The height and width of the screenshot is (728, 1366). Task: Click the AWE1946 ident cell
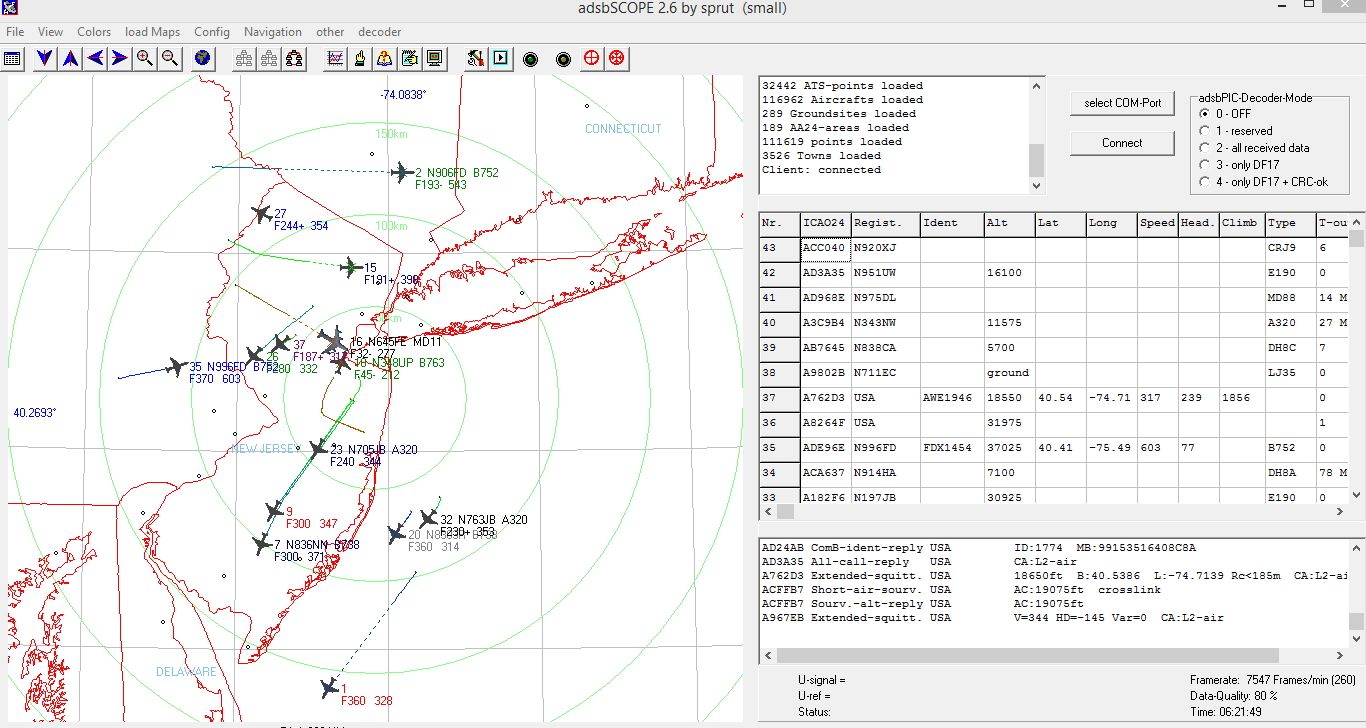tap(952, 398)
